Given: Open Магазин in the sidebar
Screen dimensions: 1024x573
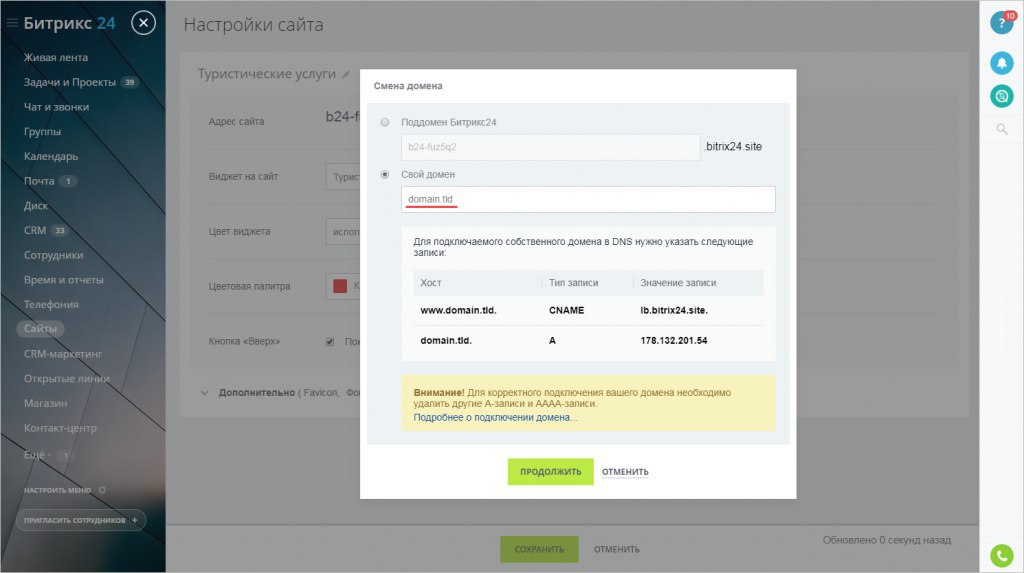Looking at the screenshot, I should tap(46, 404).
